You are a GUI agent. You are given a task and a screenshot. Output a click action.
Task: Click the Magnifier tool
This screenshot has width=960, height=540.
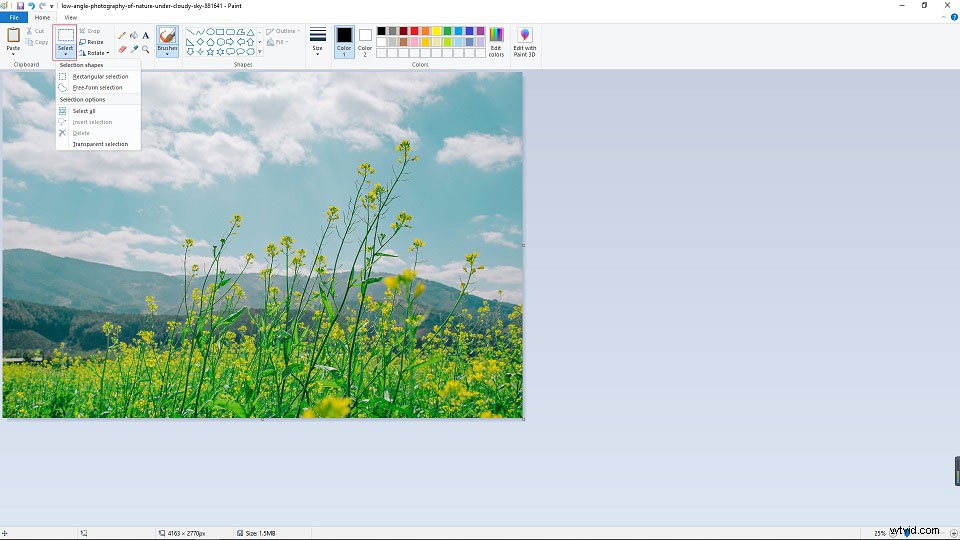(146, 49)
